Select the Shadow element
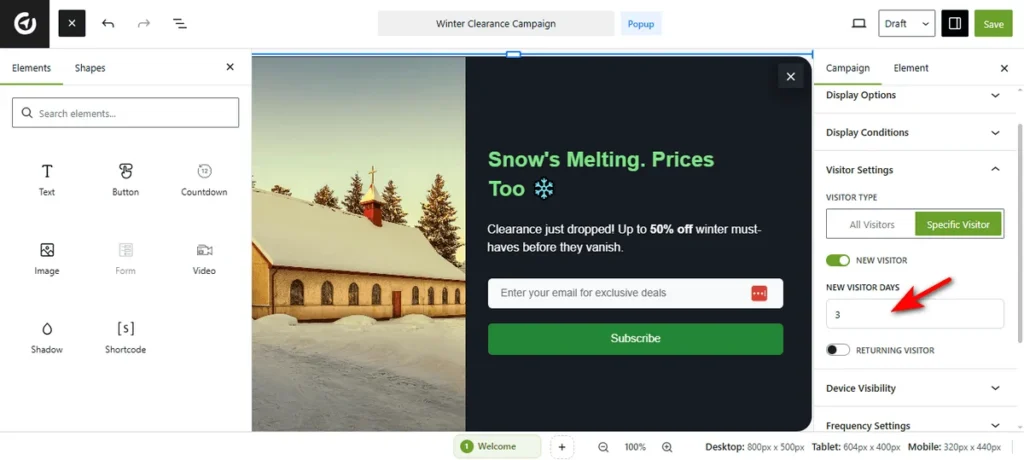This screenshot has height=460, width=1024. tap(47, 337)
